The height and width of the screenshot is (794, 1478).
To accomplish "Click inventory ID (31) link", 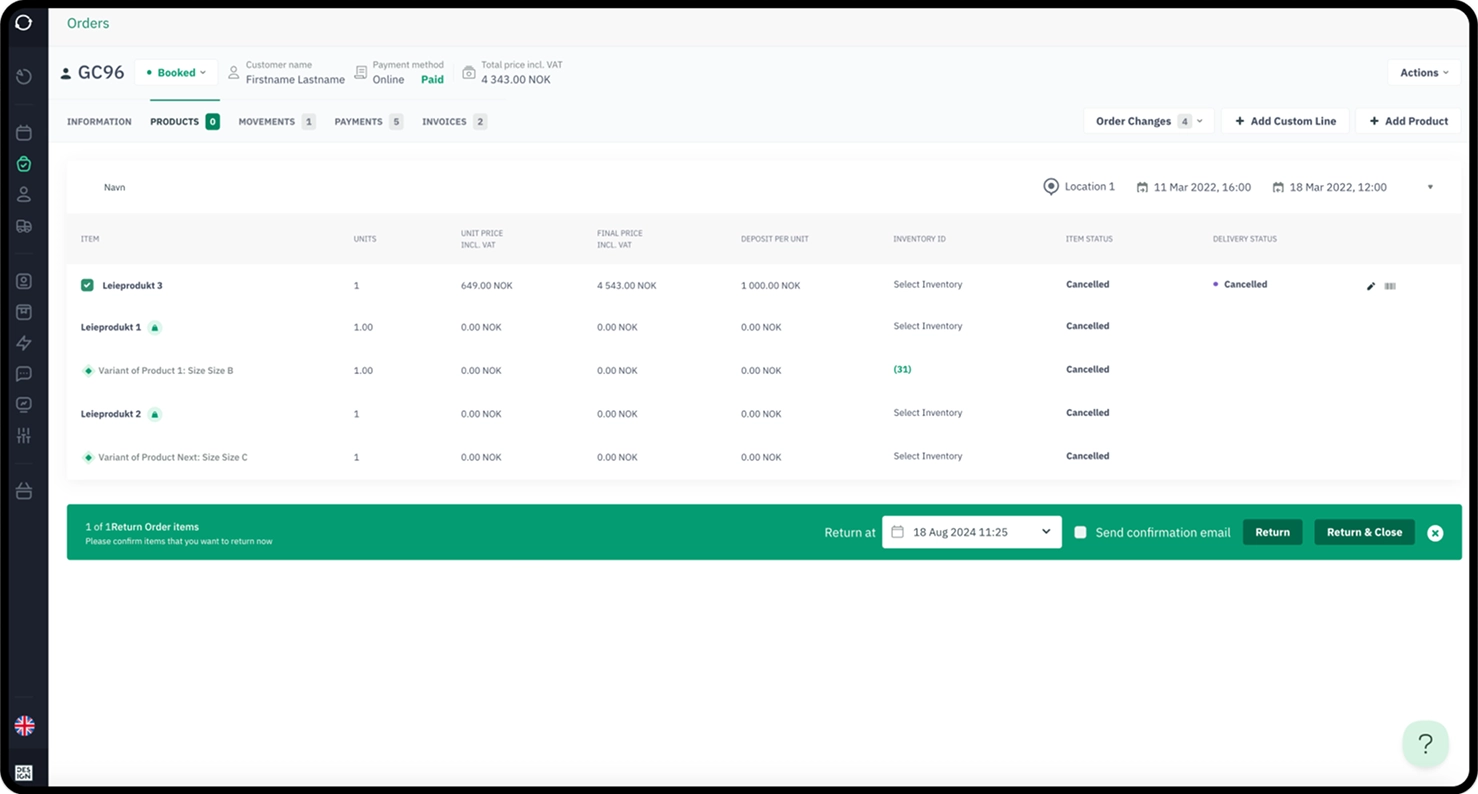I will (x=902, y=369).
